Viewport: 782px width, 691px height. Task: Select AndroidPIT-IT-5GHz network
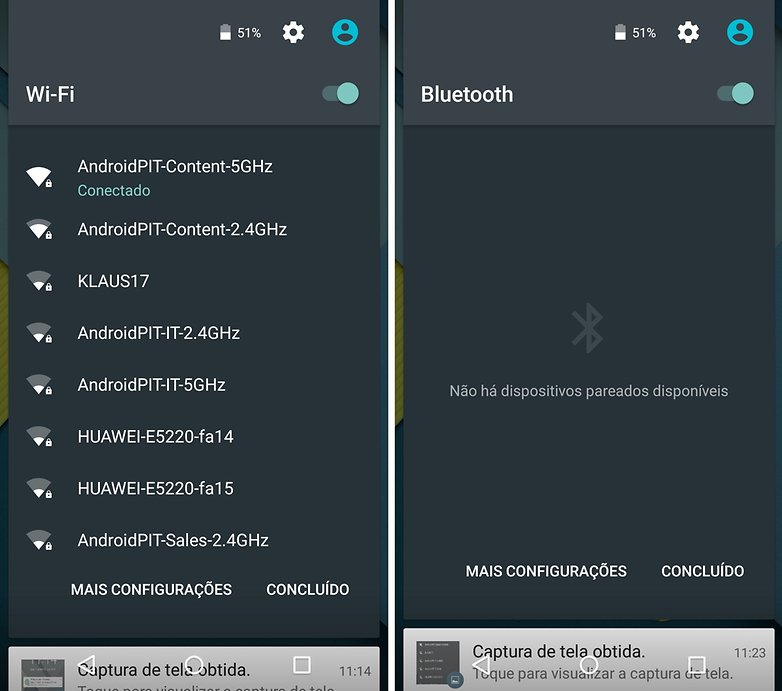[194, 384]
